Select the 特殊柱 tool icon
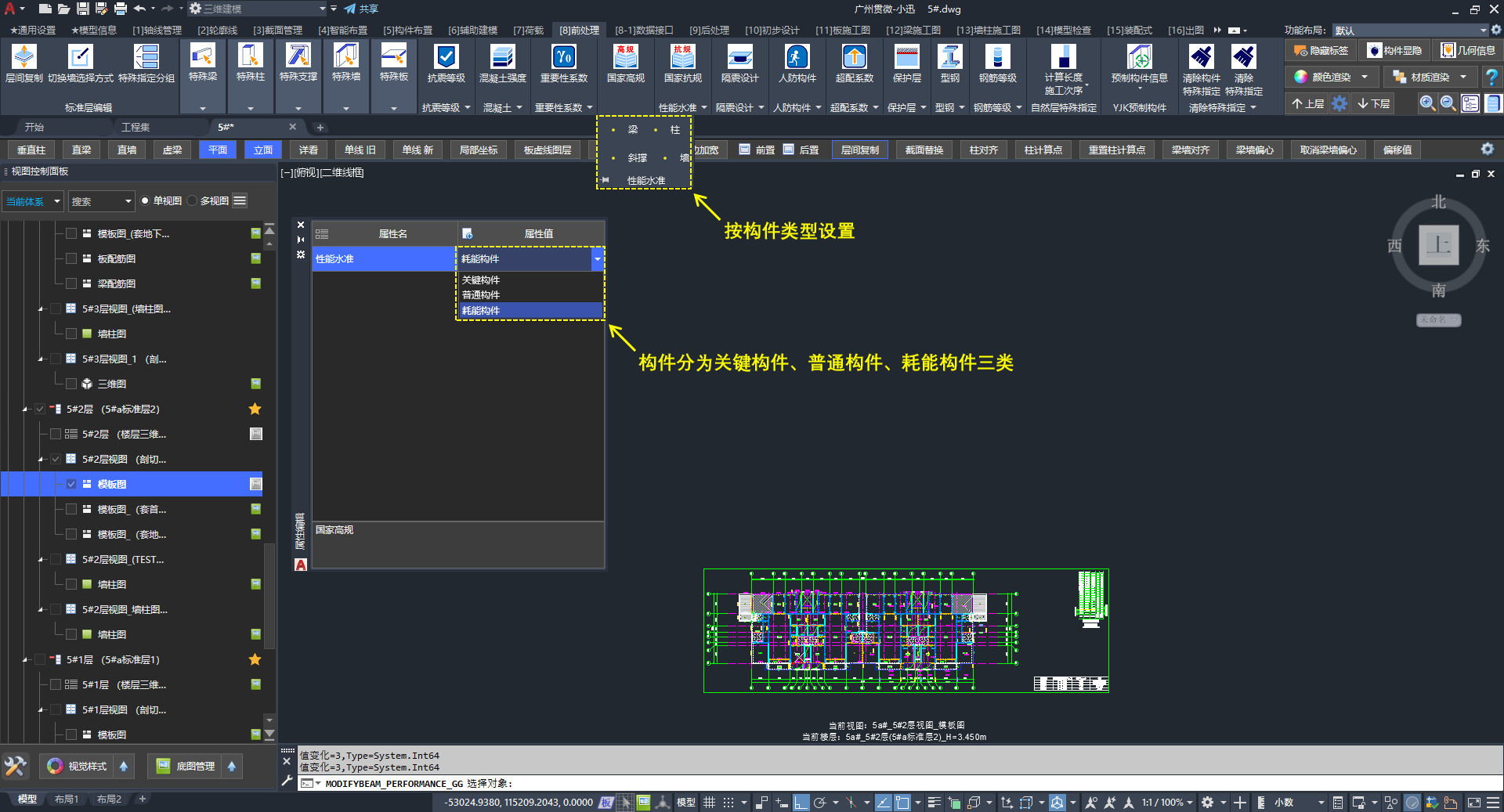Image resolution: width=1504 pixels, height=812 pixels. tap(251, 57)
